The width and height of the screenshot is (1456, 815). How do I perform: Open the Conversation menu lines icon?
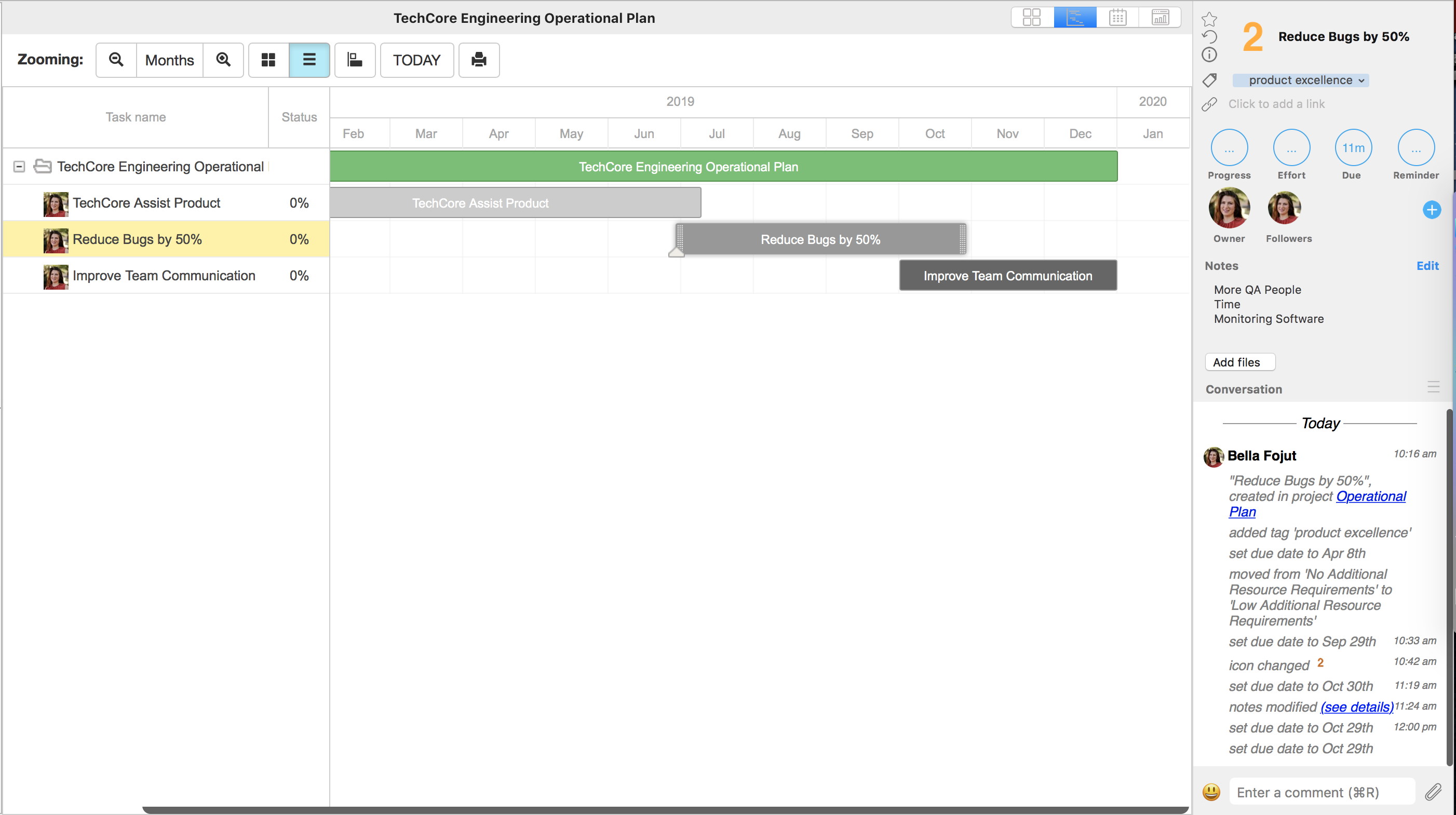pos(1433,387)
